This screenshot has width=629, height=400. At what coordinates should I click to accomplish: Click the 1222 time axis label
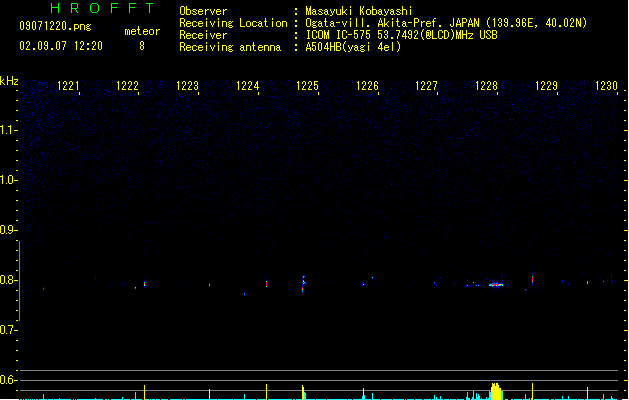[x=127, y=86]
